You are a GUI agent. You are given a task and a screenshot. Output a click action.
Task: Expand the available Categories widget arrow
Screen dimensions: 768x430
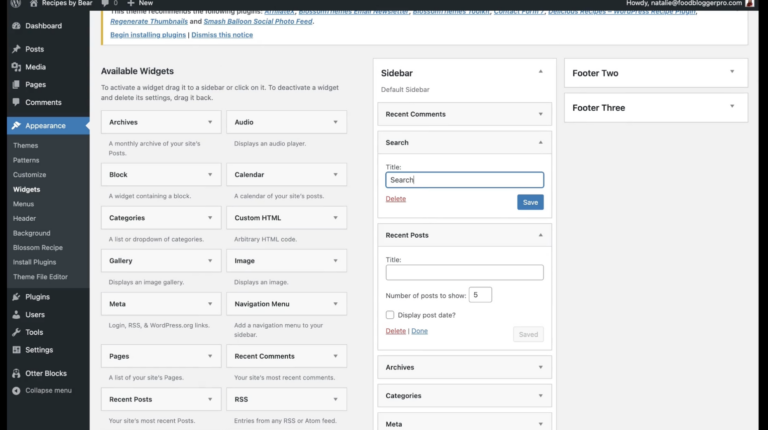pyautogui.click(x=210, y=217)
